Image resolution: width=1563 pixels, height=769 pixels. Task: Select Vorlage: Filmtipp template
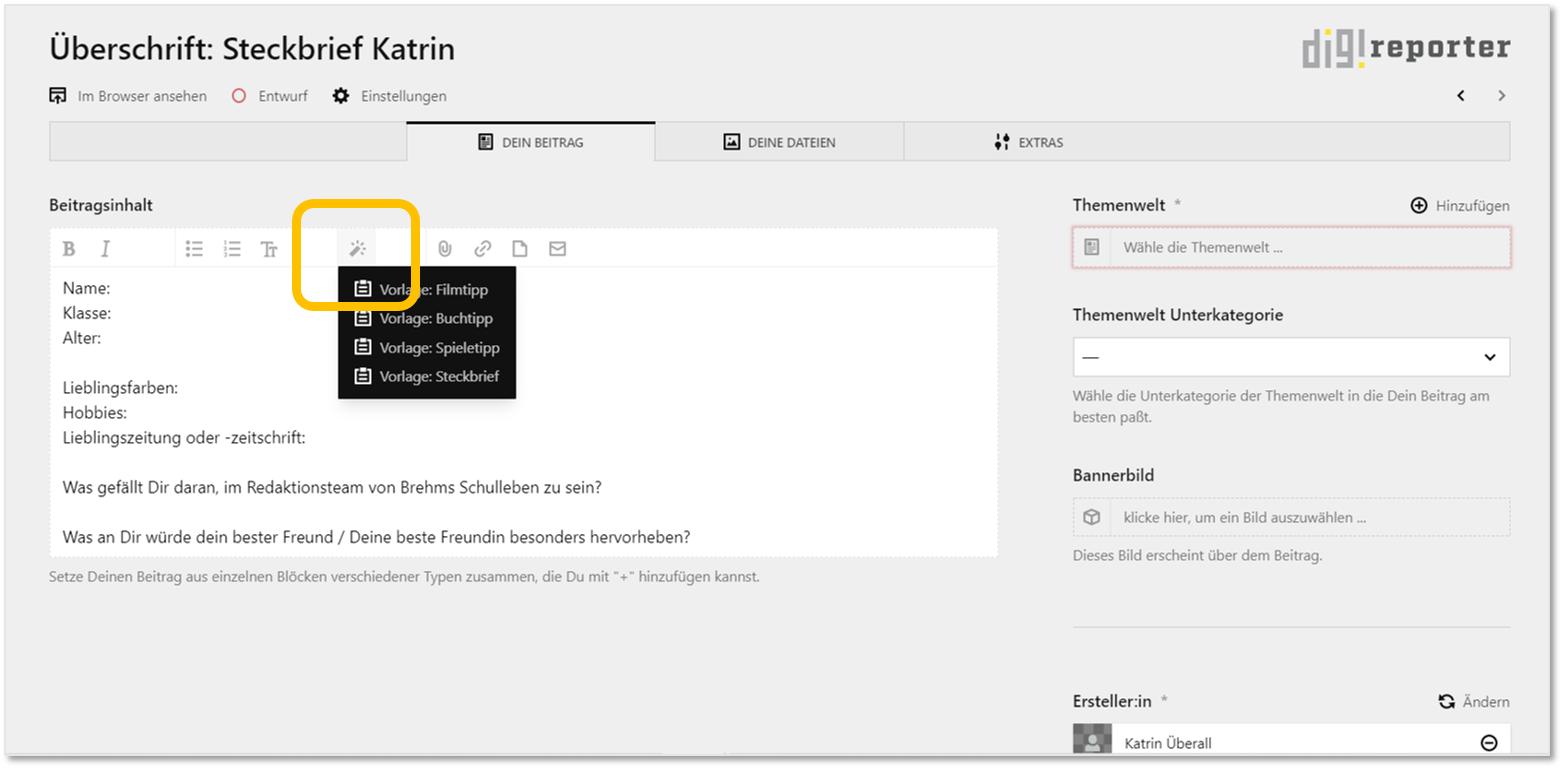(x=427, y=290)
